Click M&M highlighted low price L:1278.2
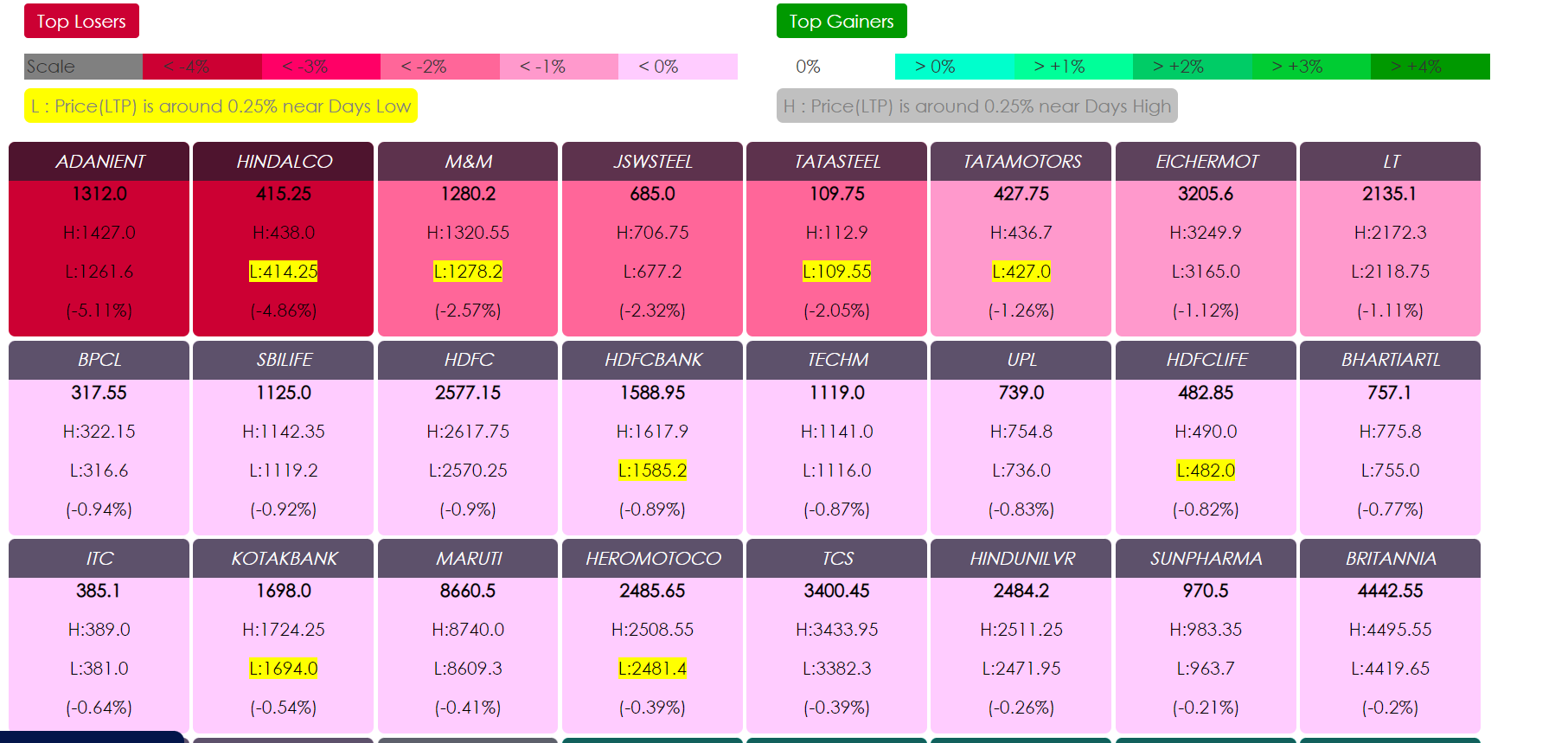1568x743 pixels. (x=468, y=272)
